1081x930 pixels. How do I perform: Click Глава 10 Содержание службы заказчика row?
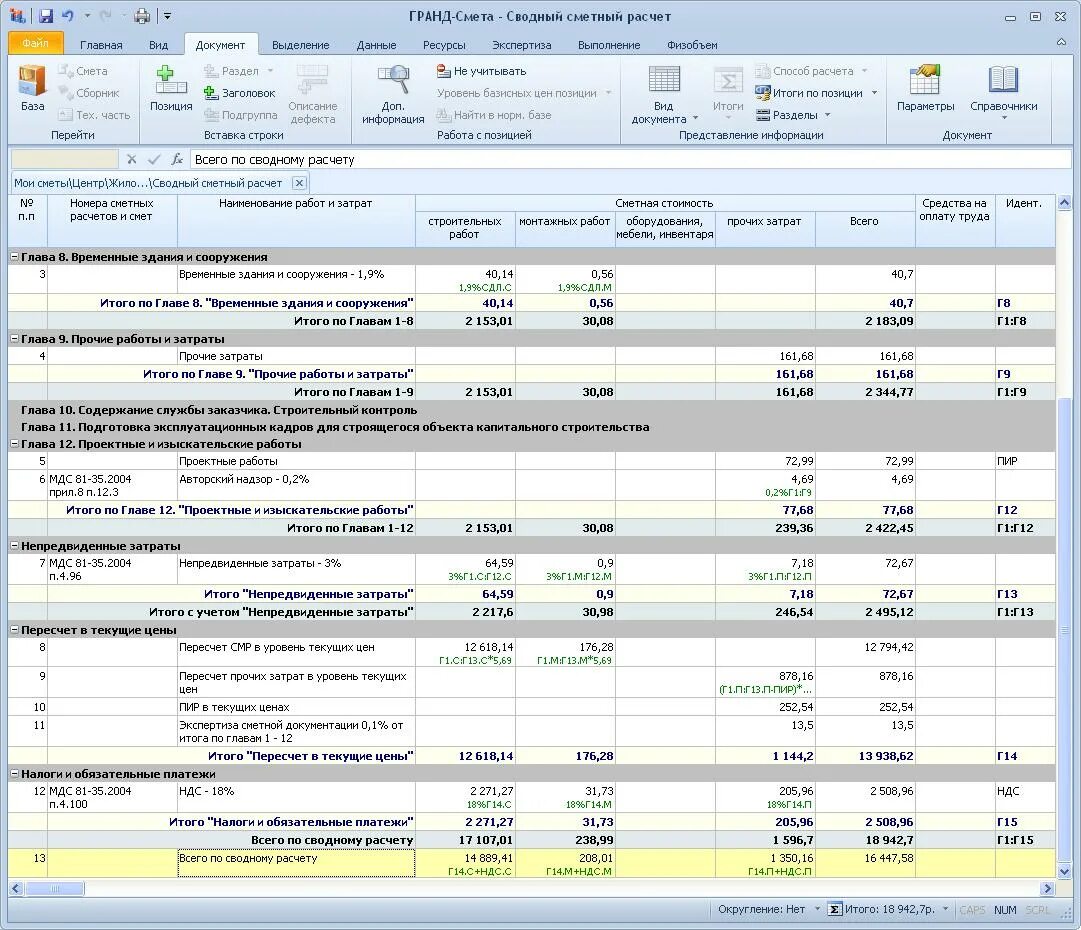click(531, 410)
